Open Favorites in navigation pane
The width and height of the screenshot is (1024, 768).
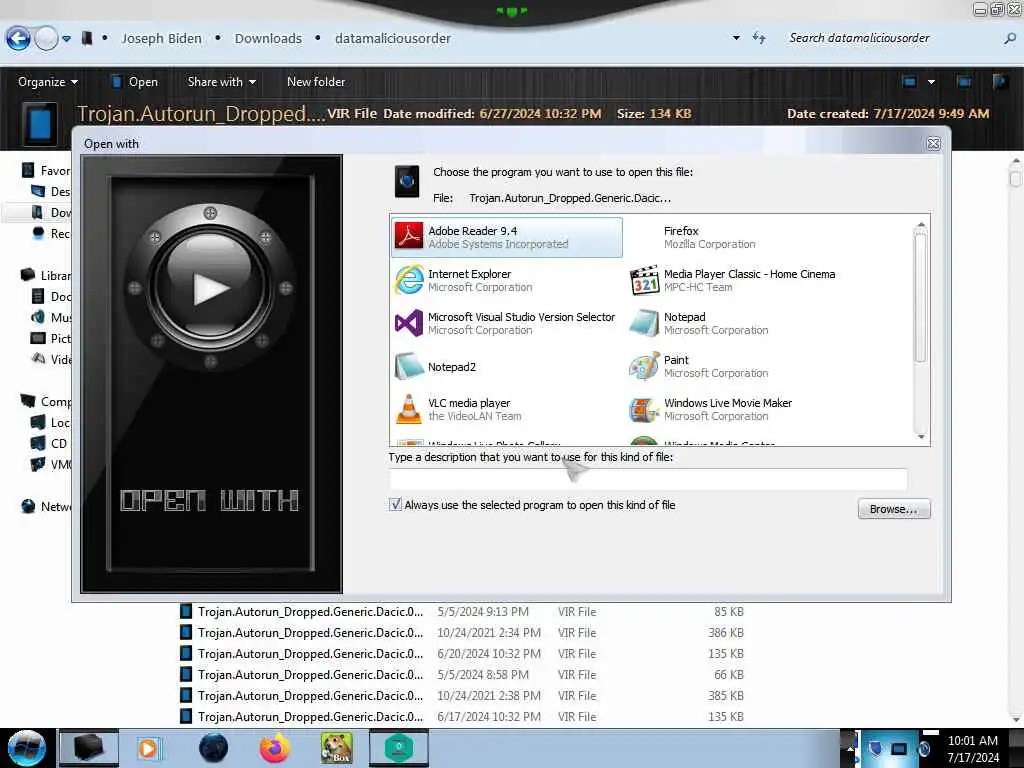(x=46, y=170)
